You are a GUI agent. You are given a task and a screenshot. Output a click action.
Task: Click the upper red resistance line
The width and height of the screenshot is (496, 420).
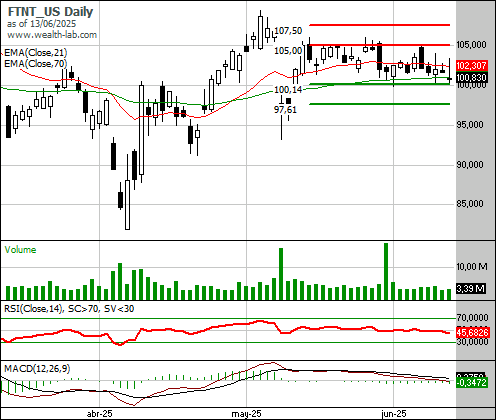380,25
